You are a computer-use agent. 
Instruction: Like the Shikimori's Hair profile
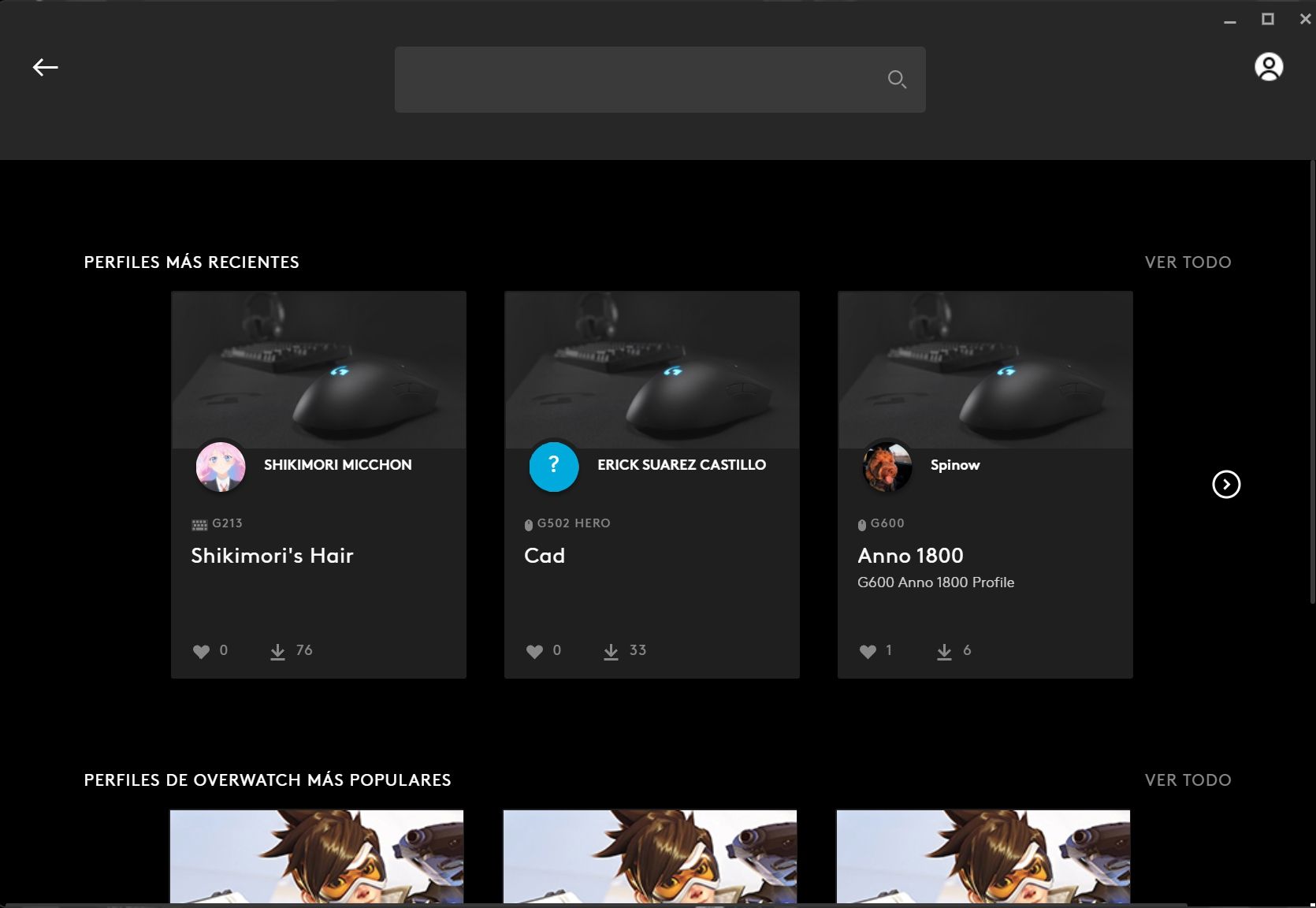(201, 651)
